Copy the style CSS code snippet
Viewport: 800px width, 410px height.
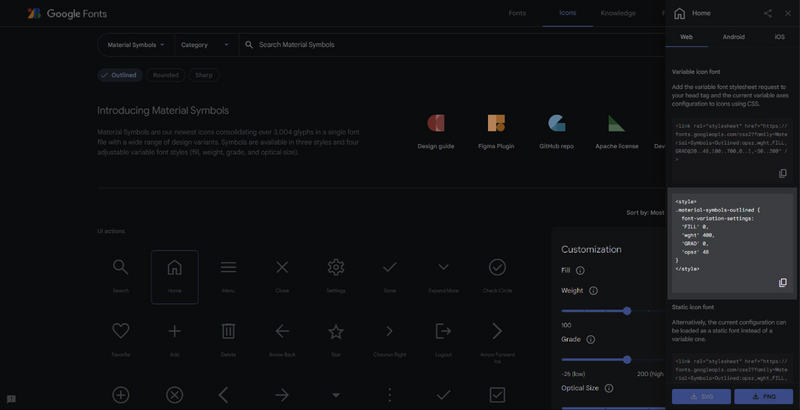coord(783,283)
